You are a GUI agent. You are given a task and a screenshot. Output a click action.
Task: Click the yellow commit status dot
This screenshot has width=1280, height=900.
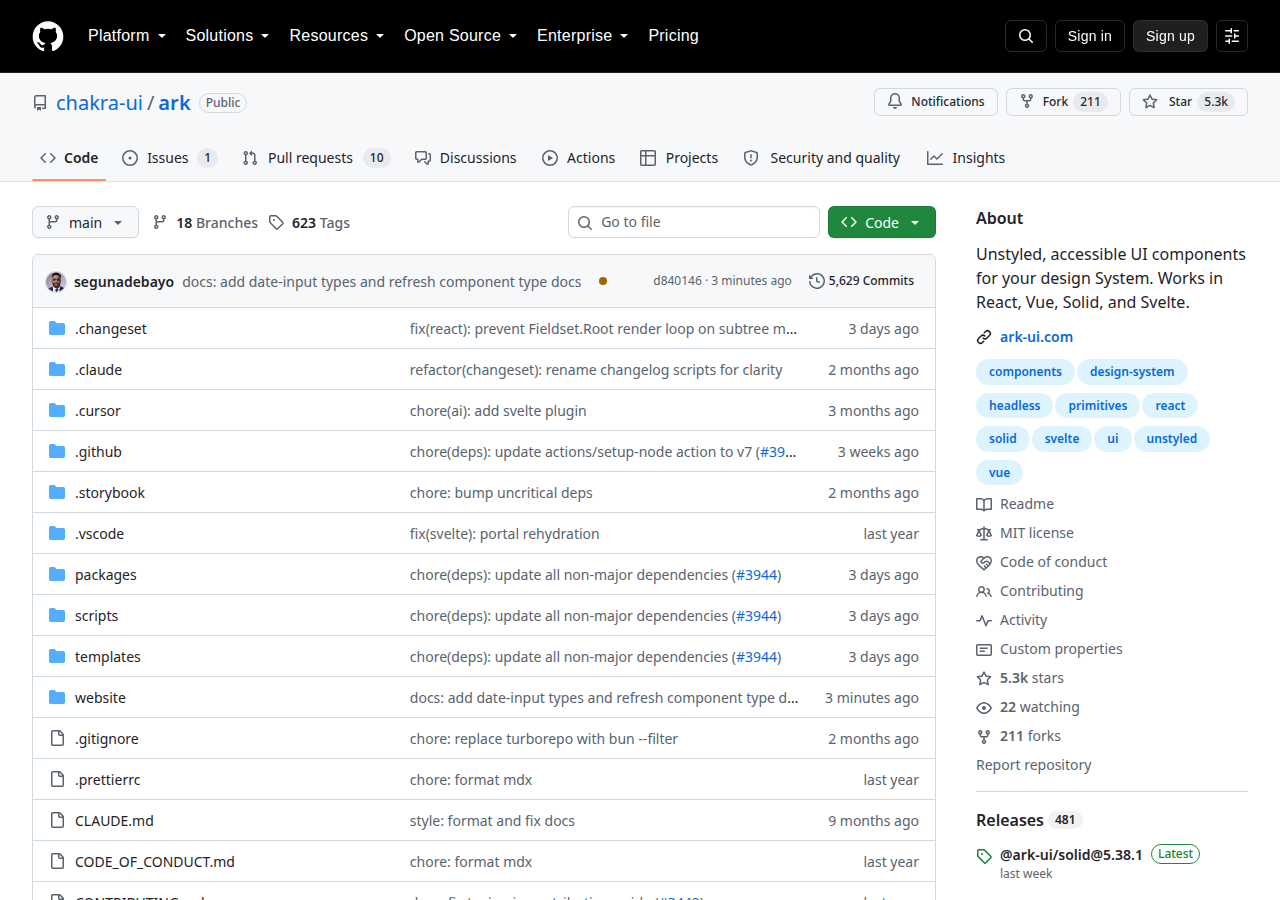[x=603, y=281]
